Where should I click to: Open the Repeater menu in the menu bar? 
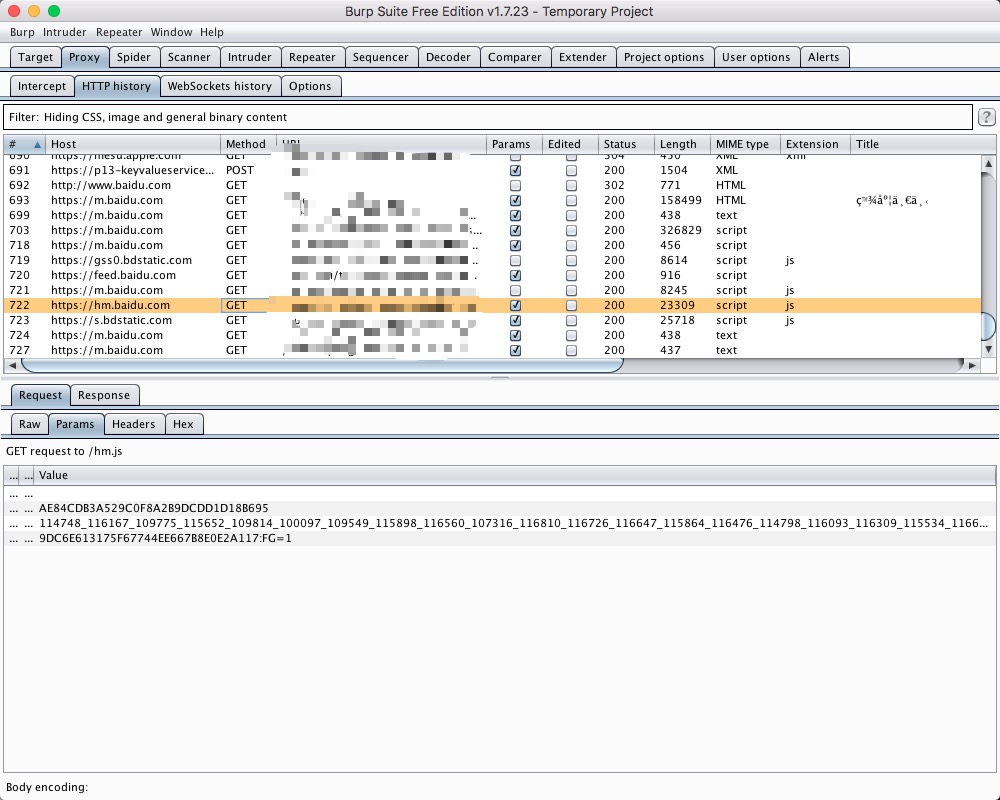(119, 32)
